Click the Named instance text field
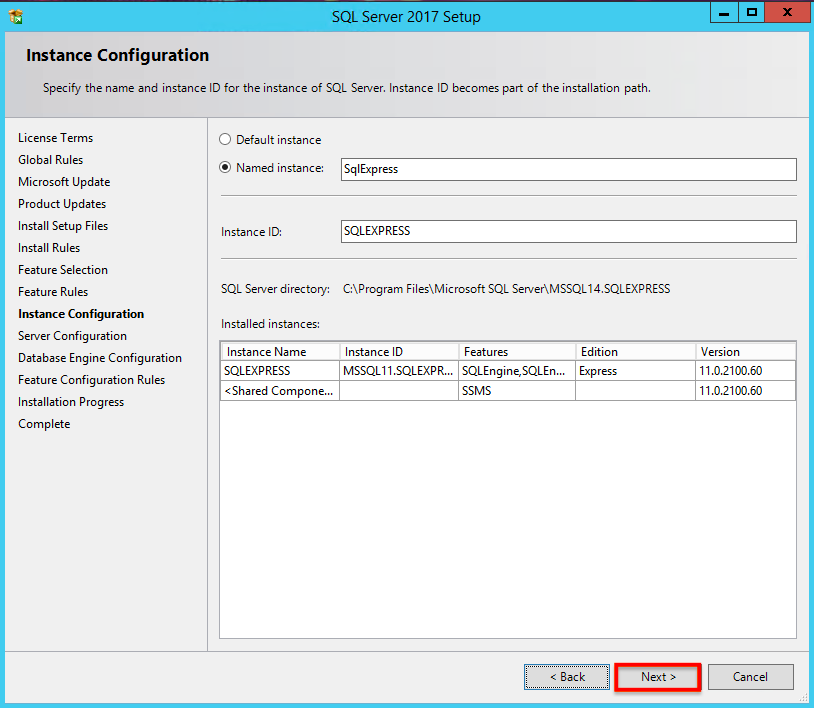Image resolution: width=814 pixels, height=708 pixels. [568, 169]
